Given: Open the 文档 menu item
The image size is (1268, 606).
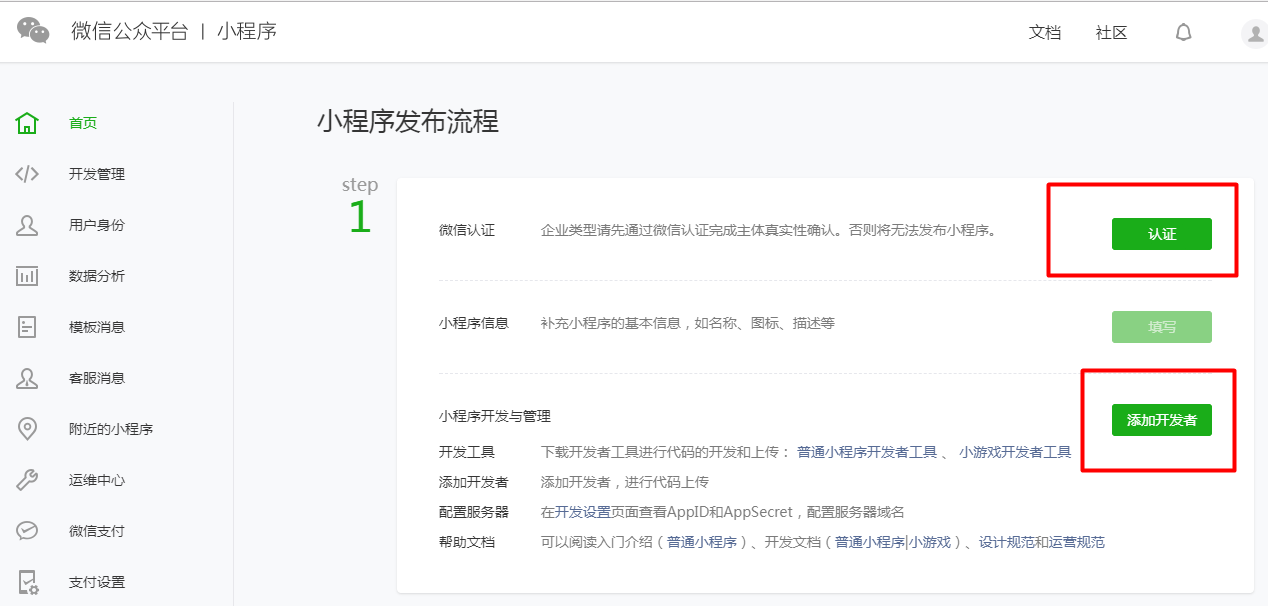Looking at the screenshot, I should pos(1045,32).
